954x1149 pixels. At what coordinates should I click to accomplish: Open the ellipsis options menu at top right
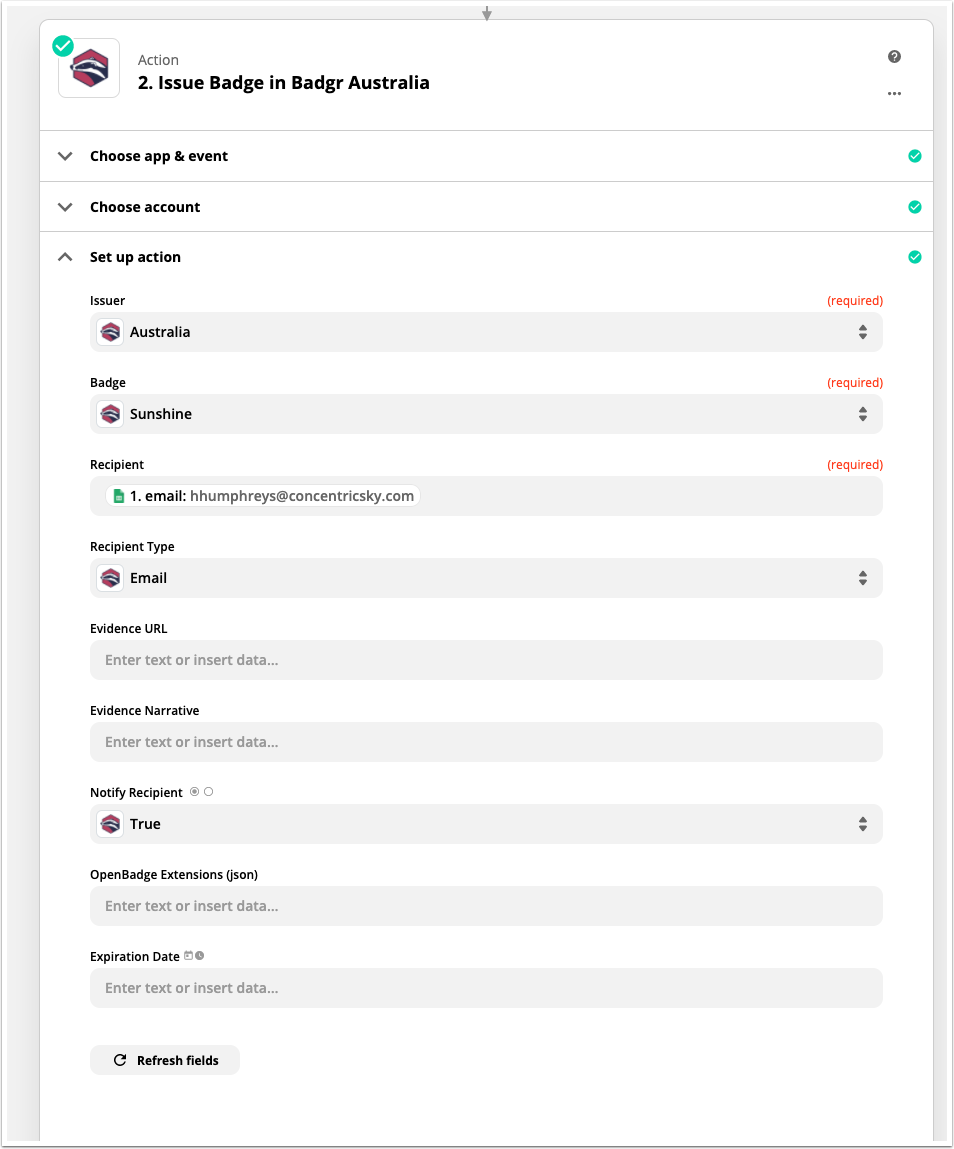[894, 93]
